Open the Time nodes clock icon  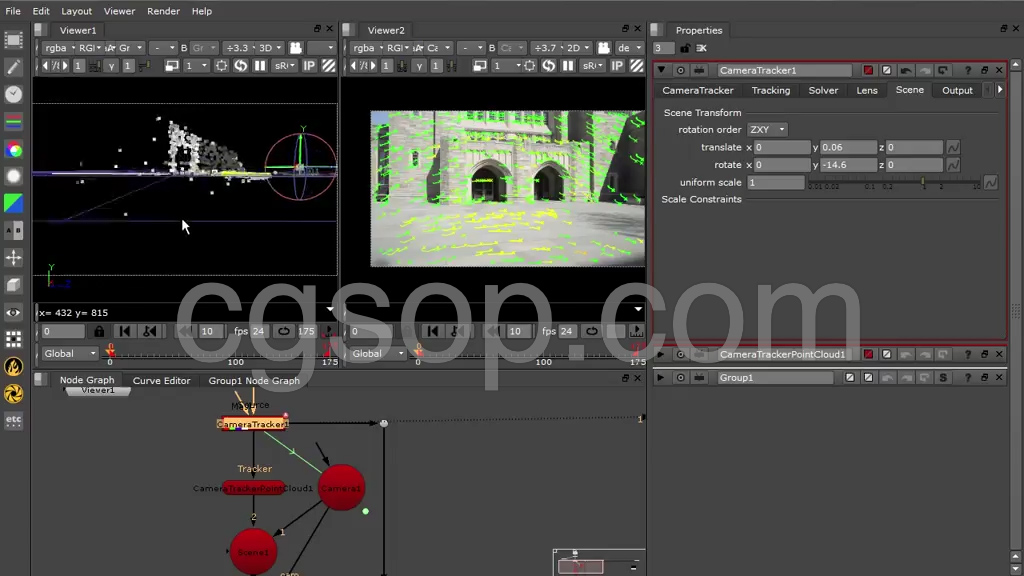(x=13, y=94)
